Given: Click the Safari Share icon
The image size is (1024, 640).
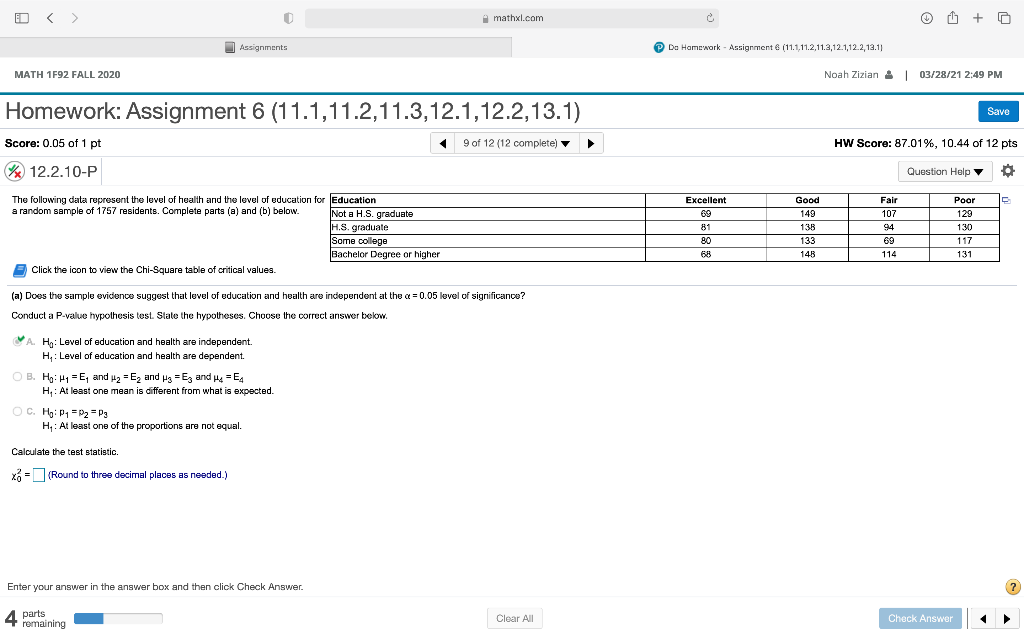Looking at the screenshot, I should (953, 17).
